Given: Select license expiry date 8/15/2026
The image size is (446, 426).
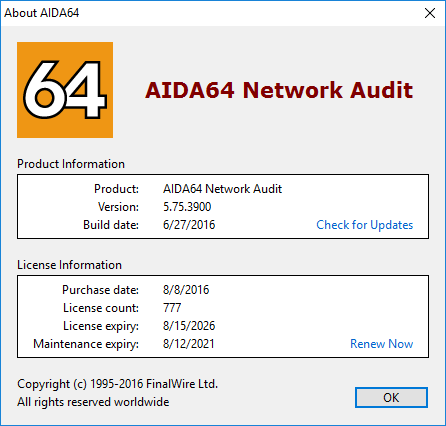Looking at the screenshot, I should point(189,326).
